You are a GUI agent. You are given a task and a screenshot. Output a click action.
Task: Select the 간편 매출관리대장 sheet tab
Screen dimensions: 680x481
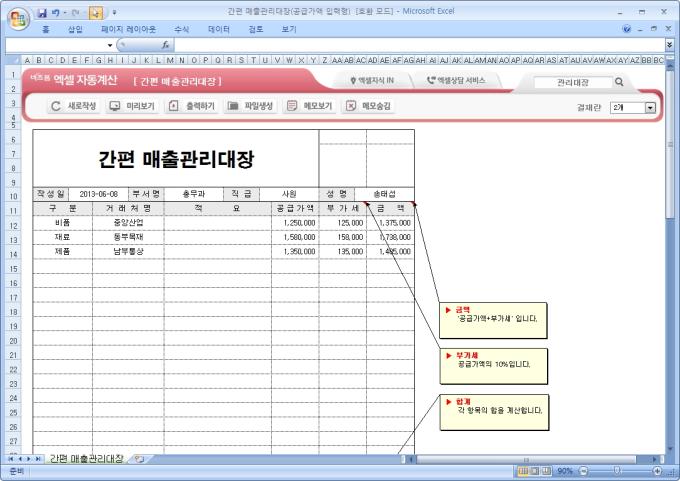[87, 458]
